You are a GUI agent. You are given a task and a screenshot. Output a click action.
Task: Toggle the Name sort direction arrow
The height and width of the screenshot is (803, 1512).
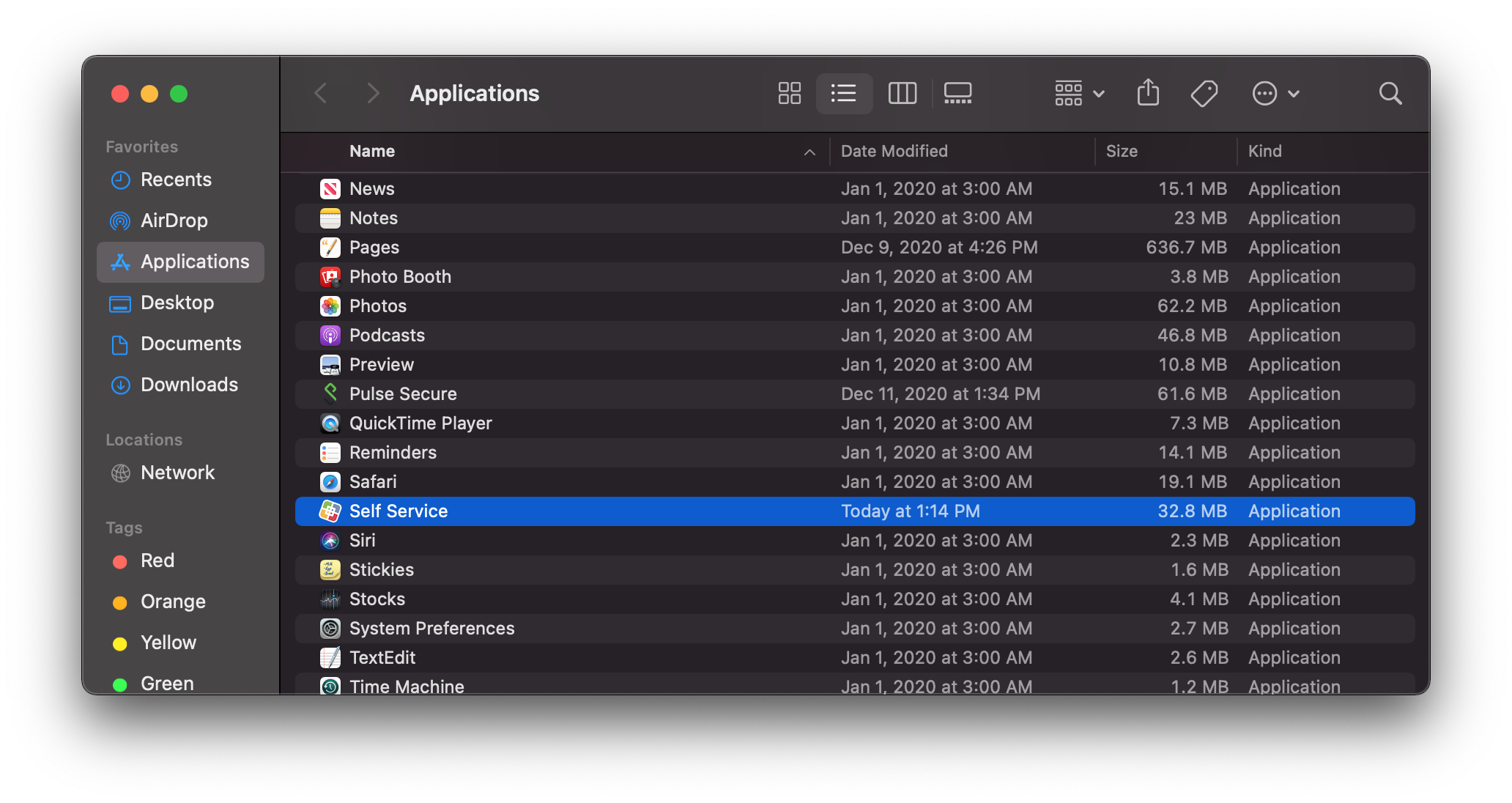point(809,152)
